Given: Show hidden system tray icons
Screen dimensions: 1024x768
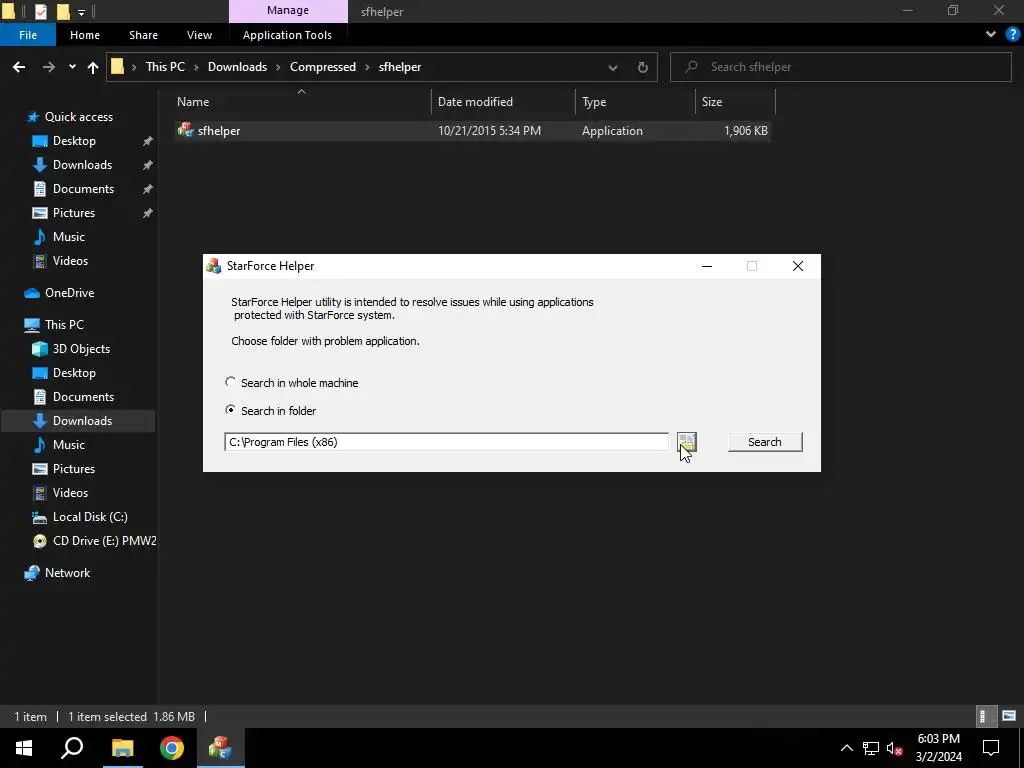Looking at the screenshot, I should coord(846,748).
